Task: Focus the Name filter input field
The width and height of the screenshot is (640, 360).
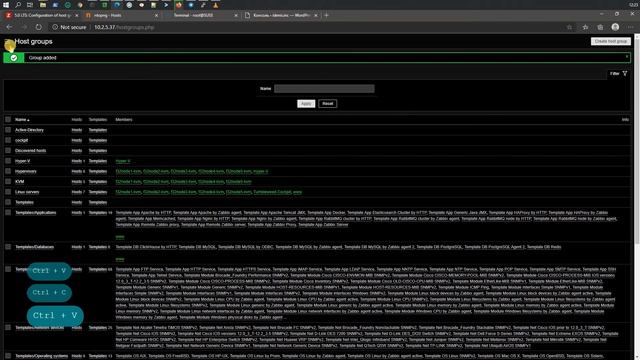Action: click(x=324, y=89)
